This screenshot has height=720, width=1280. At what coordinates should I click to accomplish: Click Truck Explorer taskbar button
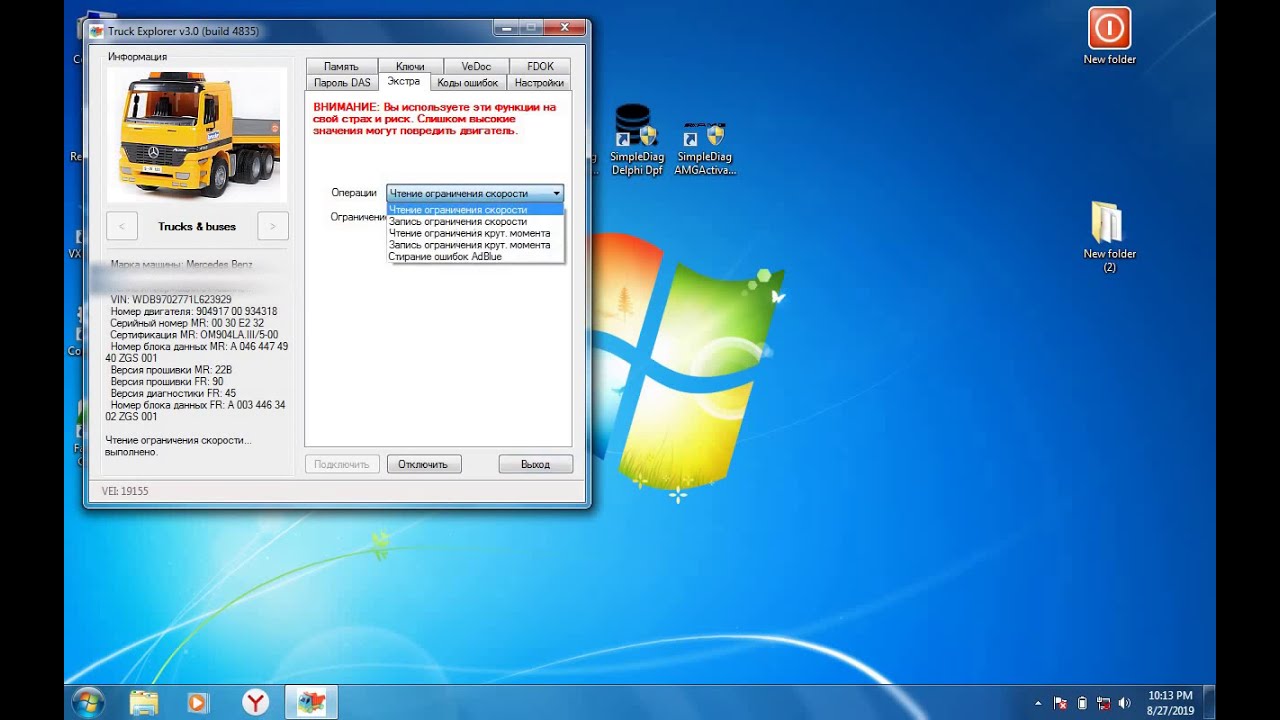coord(312,702)
